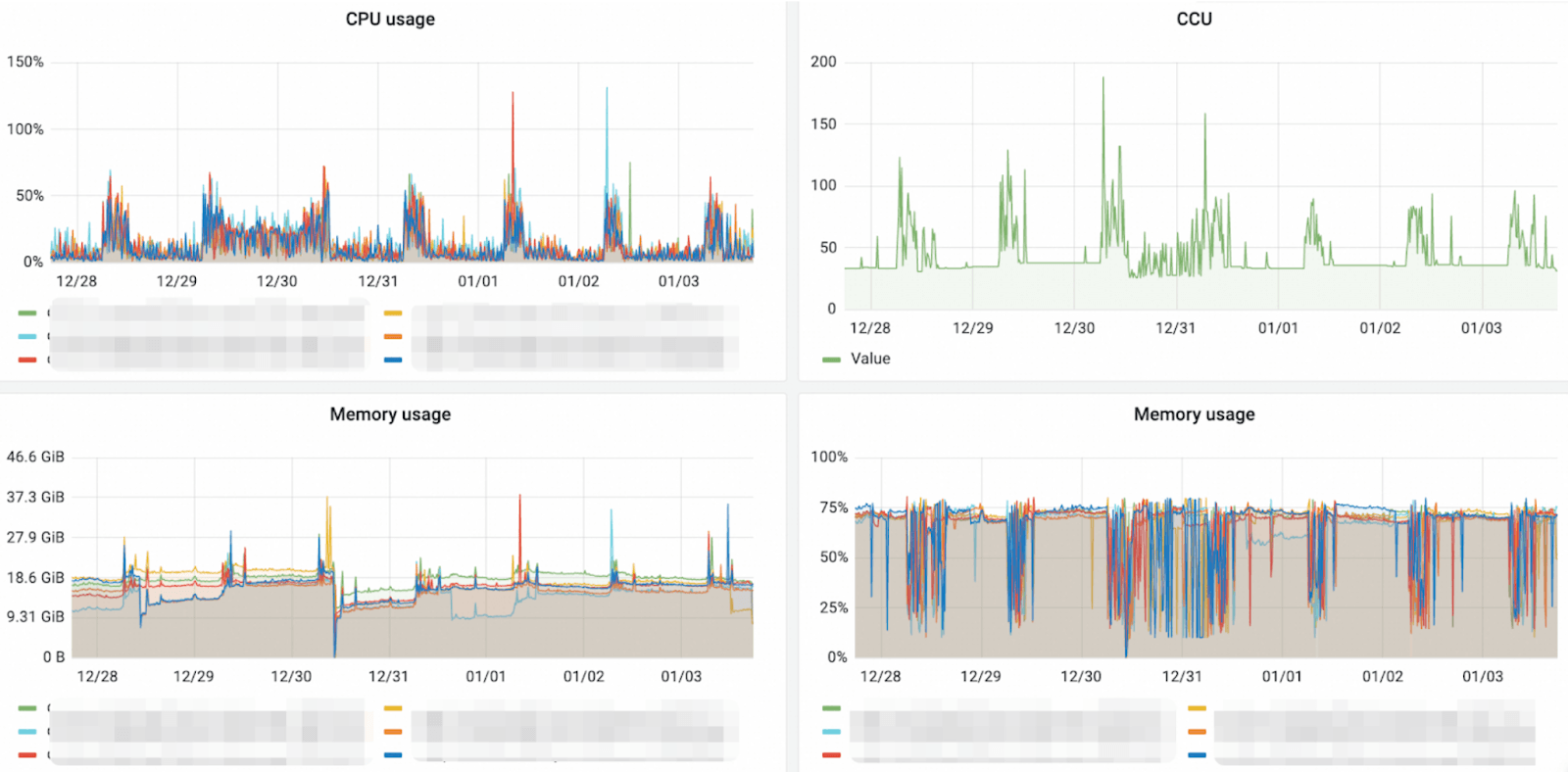
Task: Select orange legend swatch in CPU usage panel
Action: (x=393, y=336)
